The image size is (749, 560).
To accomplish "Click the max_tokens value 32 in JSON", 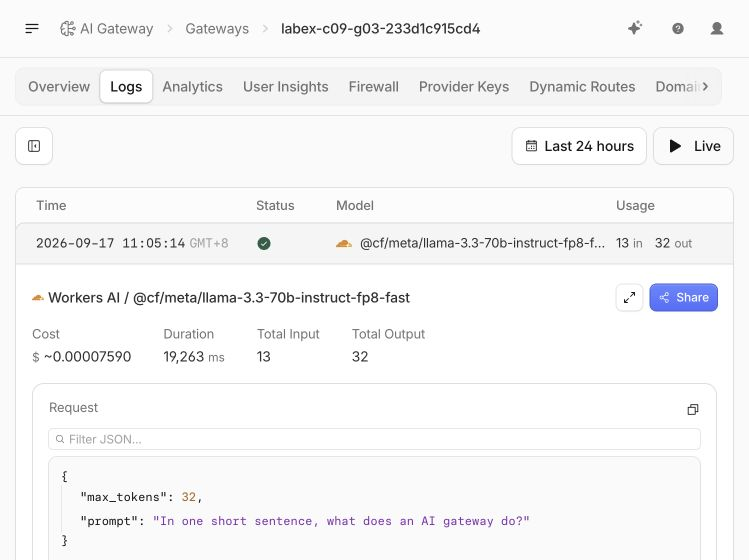I will coord(189,497).
